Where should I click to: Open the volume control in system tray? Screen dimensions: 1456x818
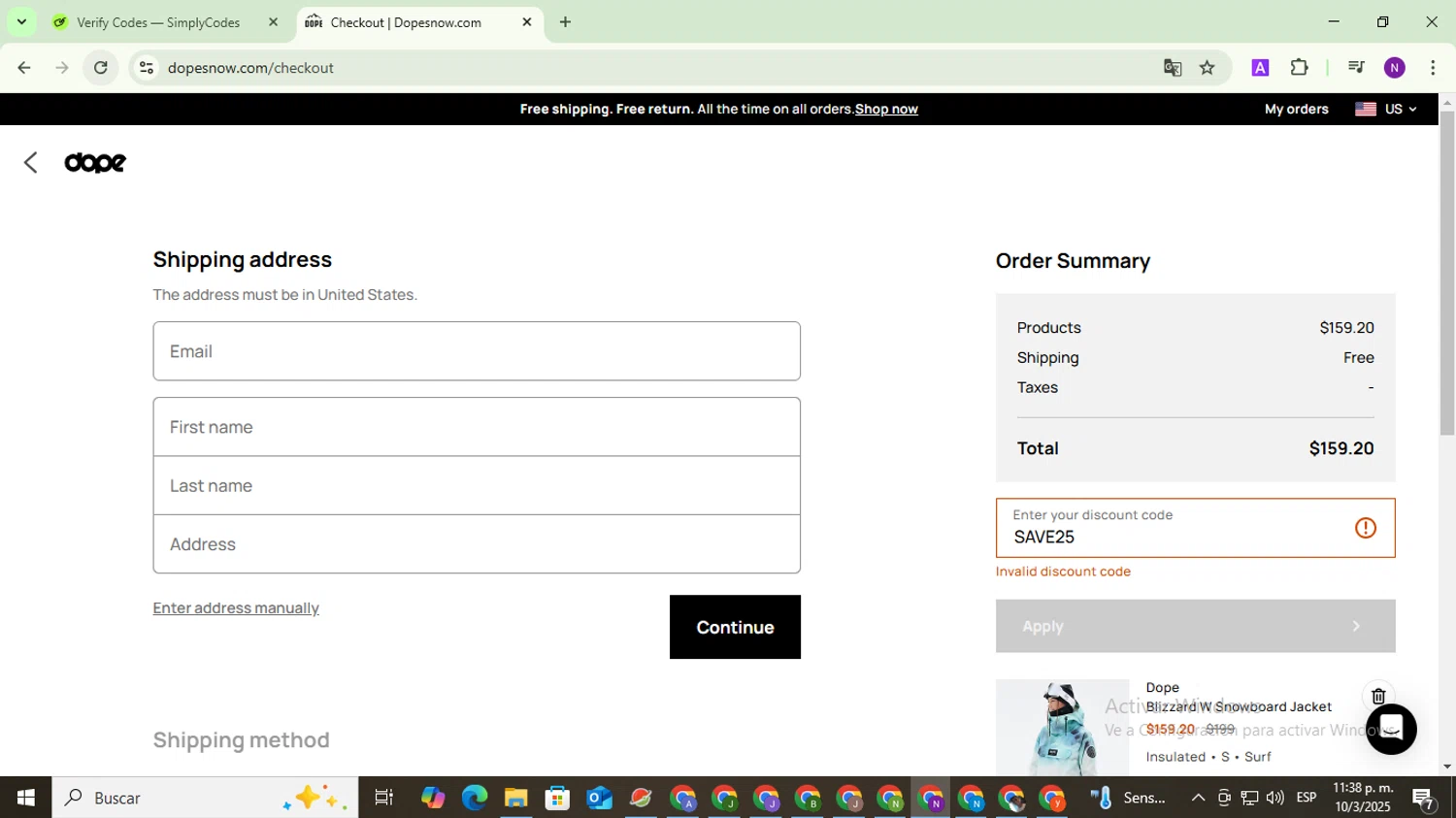tap(1274, 798)
